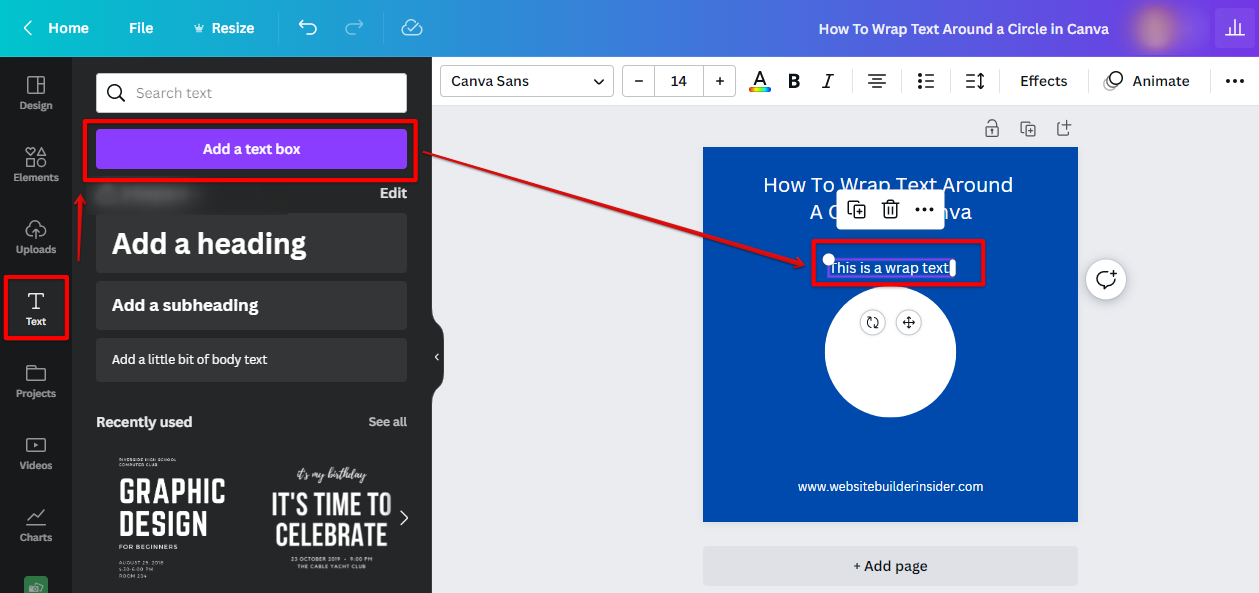Click the undo arrow icon
Viewport: 1259px width, 593px height.
[308, 28]
